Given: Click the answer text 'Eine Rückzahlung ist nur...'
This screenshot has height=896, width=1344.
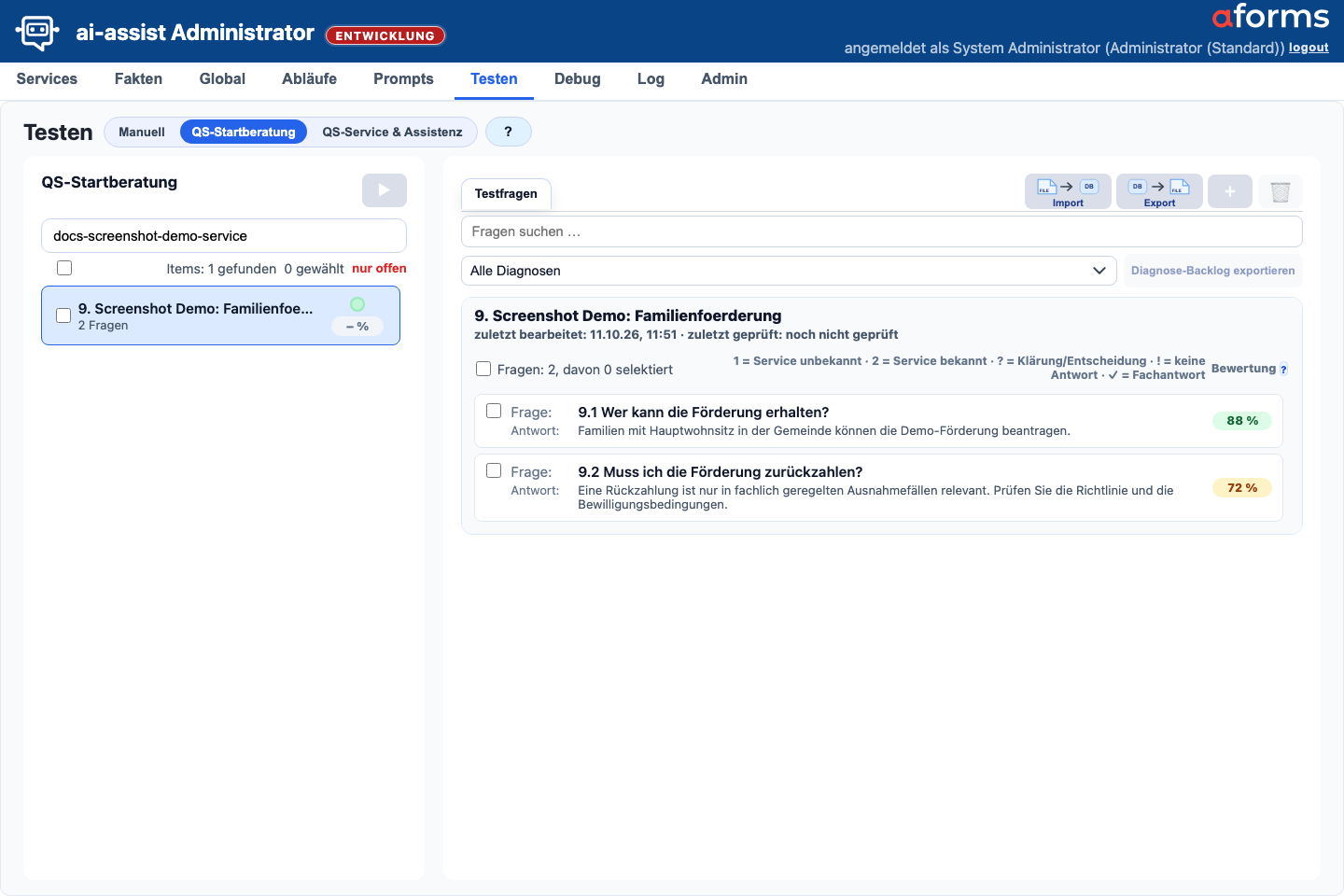Looking at the screenshot, I should pos(875,497).
